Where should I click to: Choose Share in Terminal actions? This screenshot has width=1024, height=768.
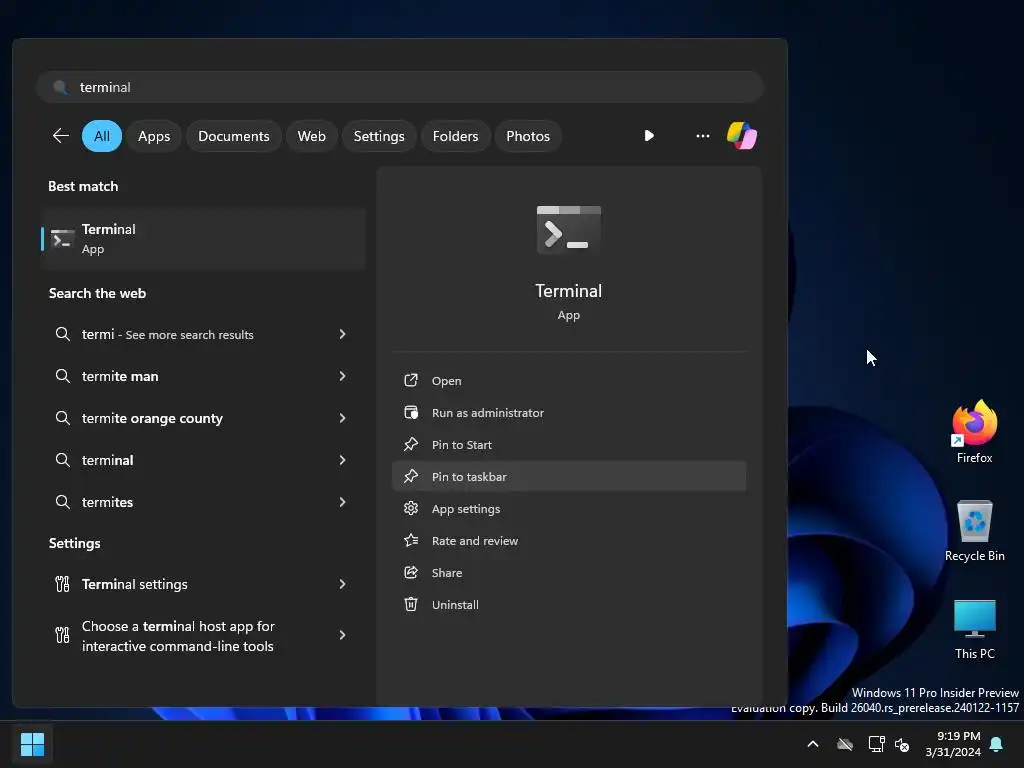[569, 573]
